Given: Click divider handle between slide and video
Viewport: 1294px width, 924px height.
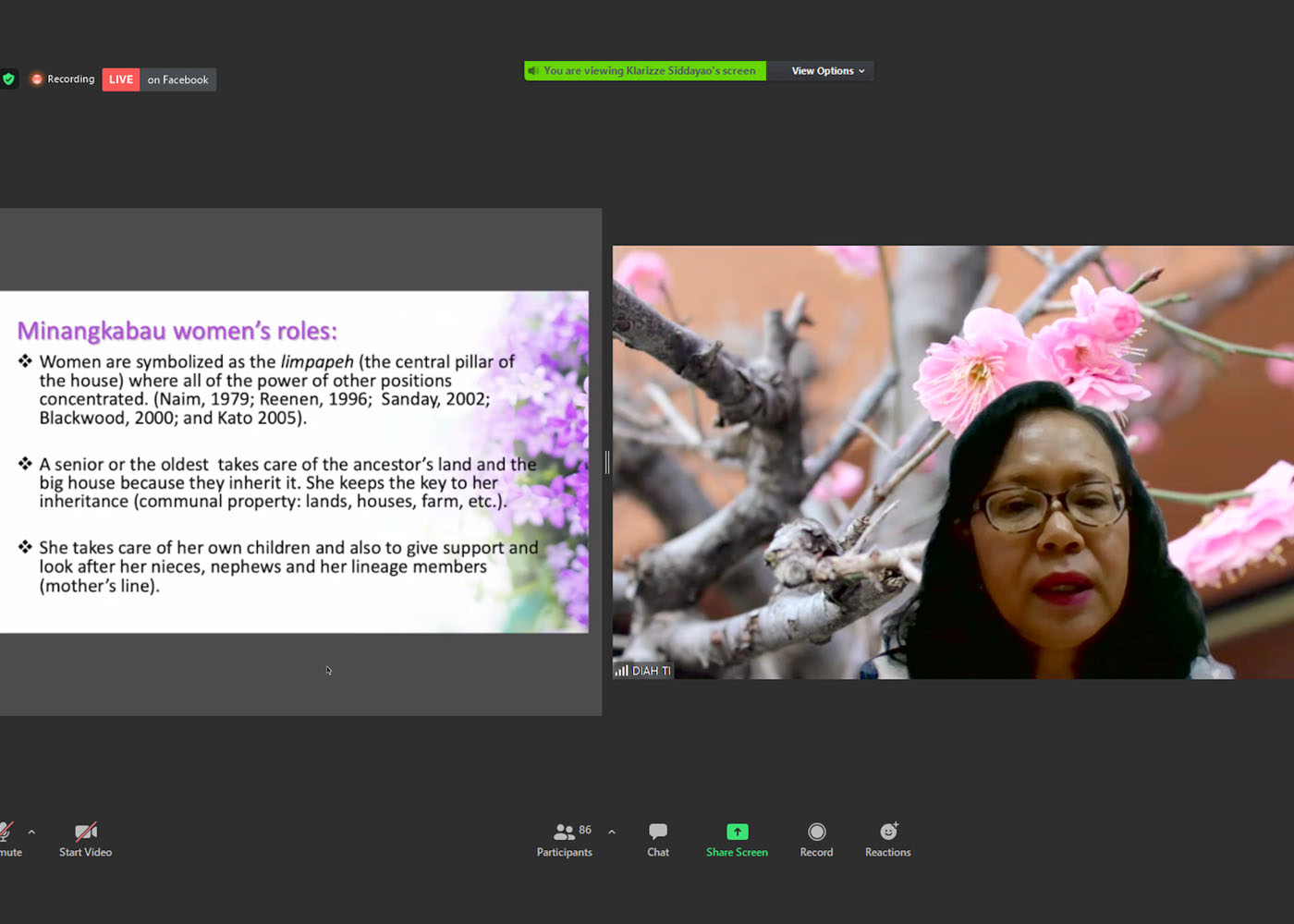Looking at the screenshot, I should (x=607, y=462).
